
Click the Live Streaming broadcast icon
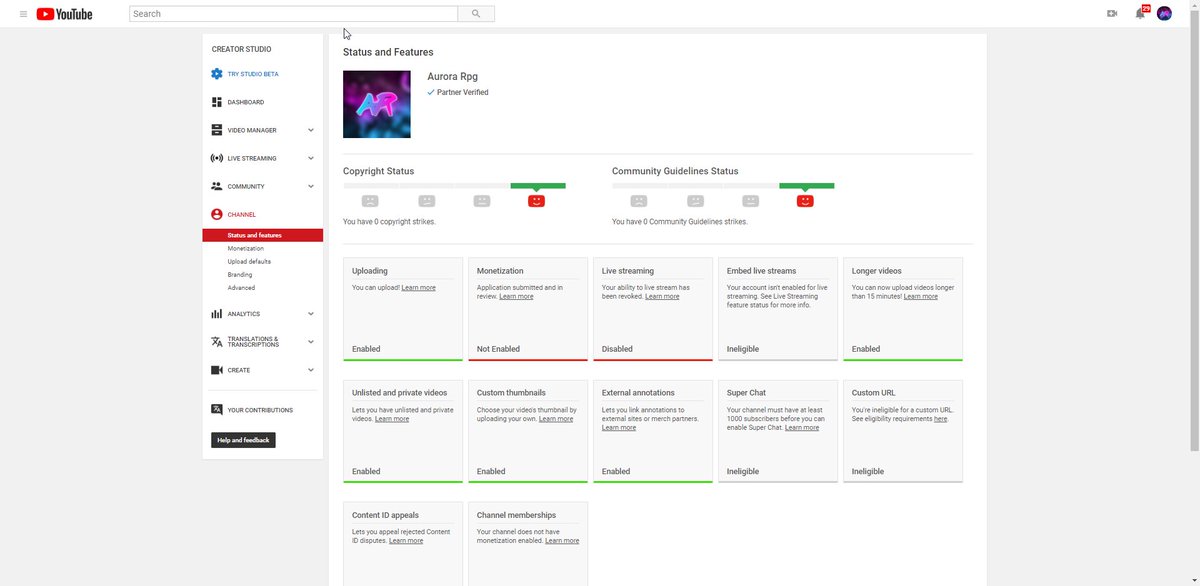(217, 158)
